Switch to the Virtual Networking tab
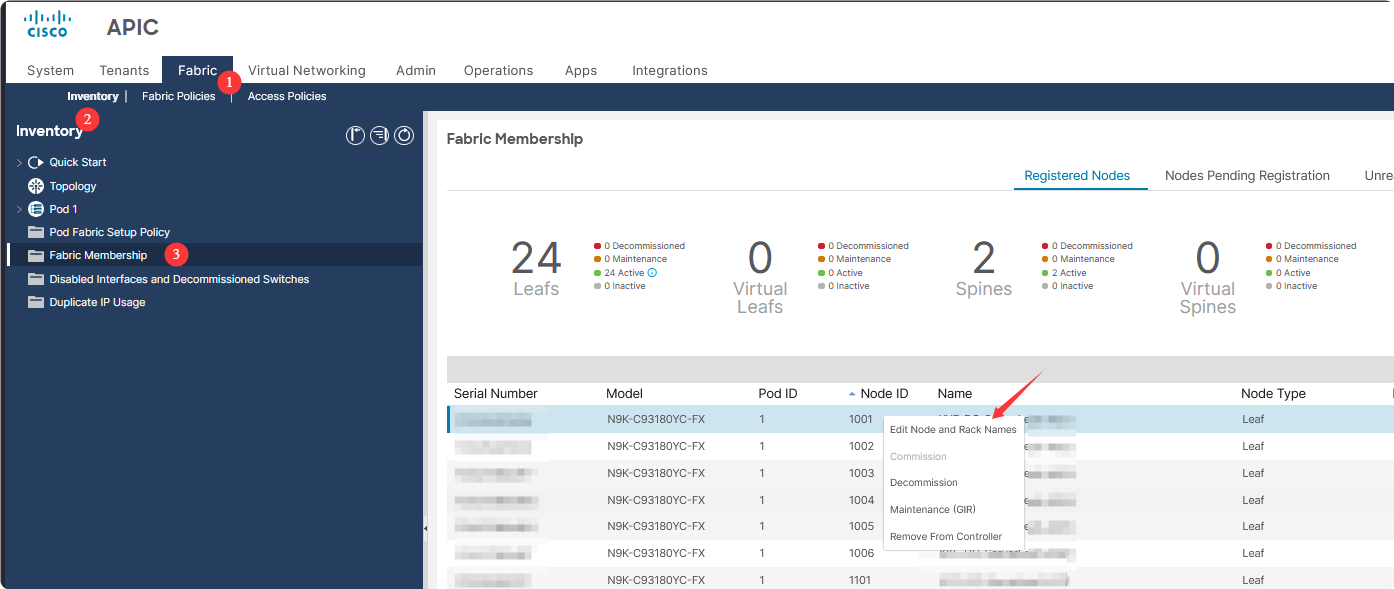Image resolution: width=1394 pixels, height=589 pixels. [307, 70]
